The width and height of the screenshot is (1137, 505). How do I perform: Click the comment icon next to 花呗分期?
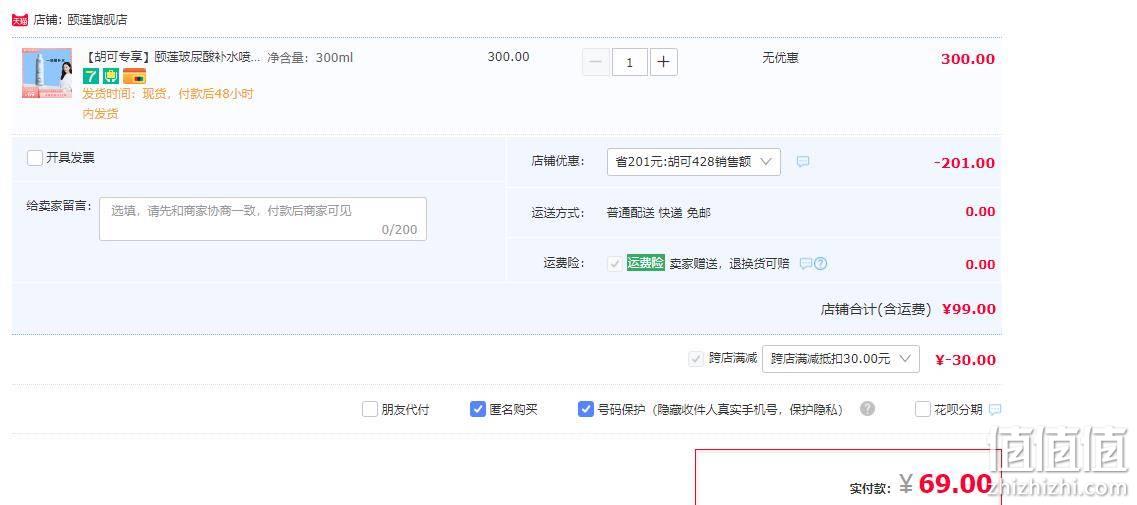point(995,410)
